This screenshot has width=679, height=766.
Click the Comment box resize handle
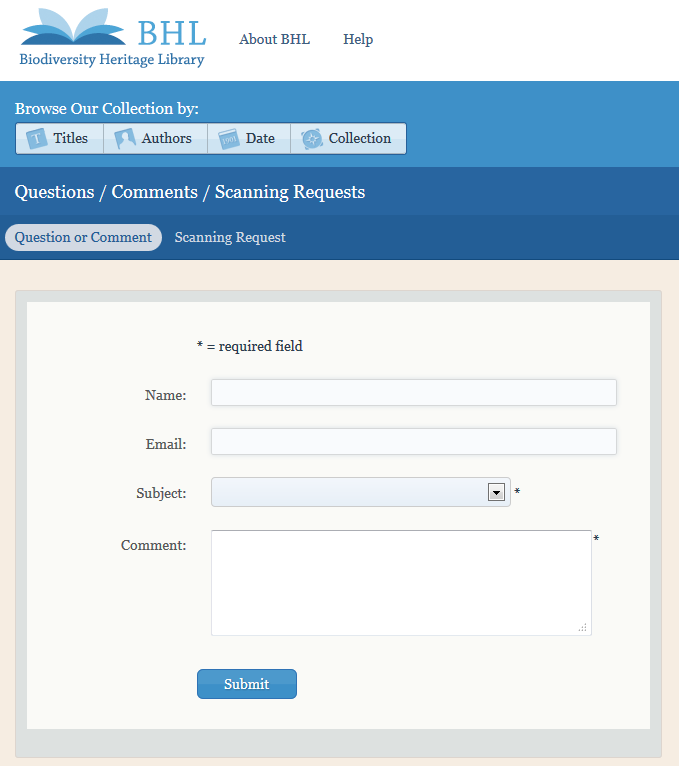582,627
